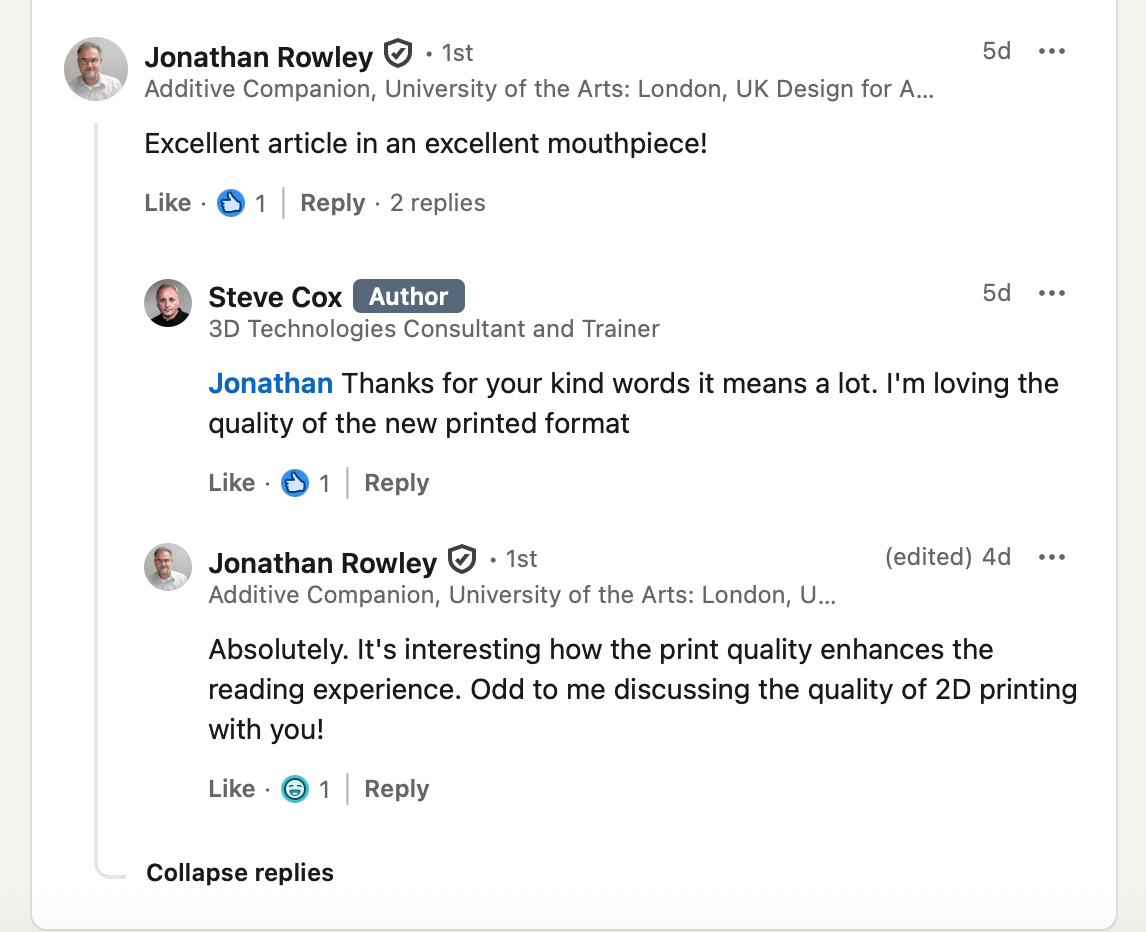The width and height of the screenshot is (1146, 932).
Task: Like the 'Excellent article' comment
Action: (167, 203)
